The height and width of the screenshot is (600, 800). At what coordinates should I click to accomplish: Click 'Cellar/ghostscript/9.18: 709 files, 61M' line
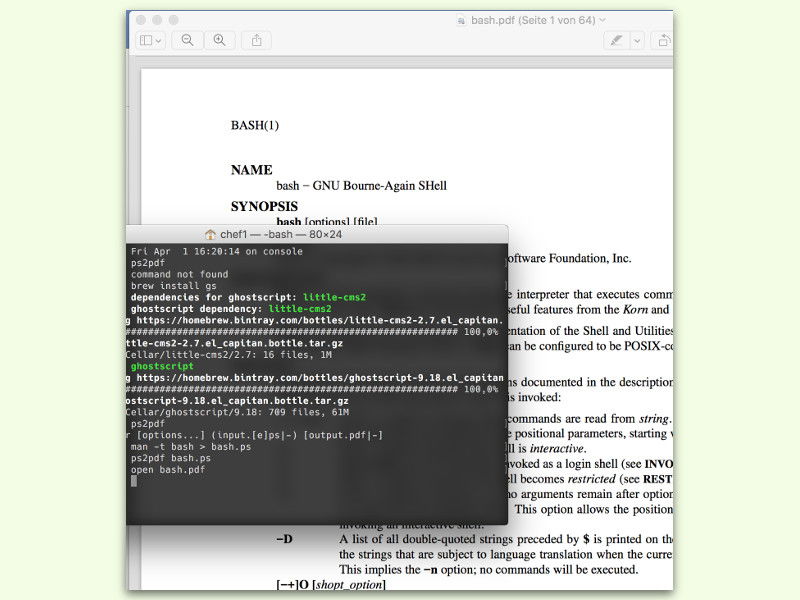pos(238,412)
